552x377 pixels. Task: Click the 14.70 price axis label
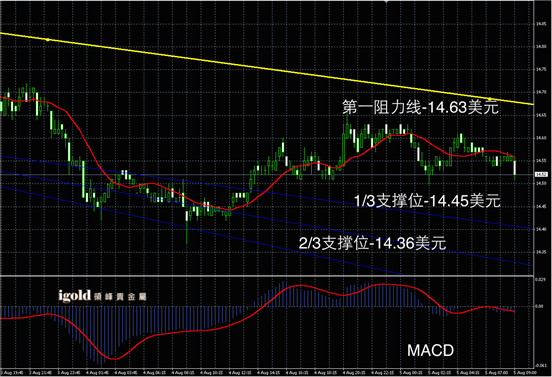coord(541,92)
